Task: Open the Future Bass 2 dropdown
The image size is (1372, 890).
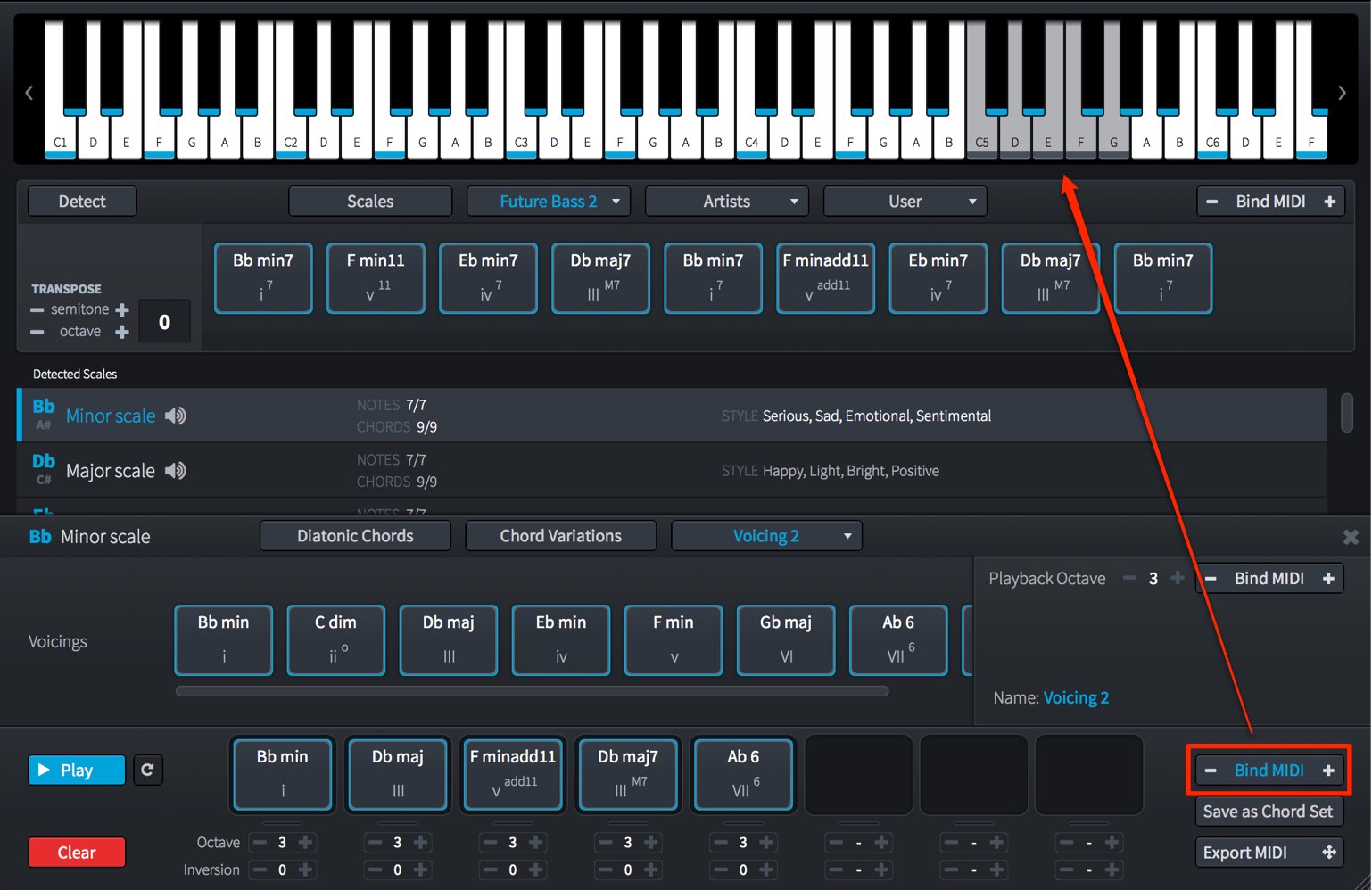Action: [549, 202]
